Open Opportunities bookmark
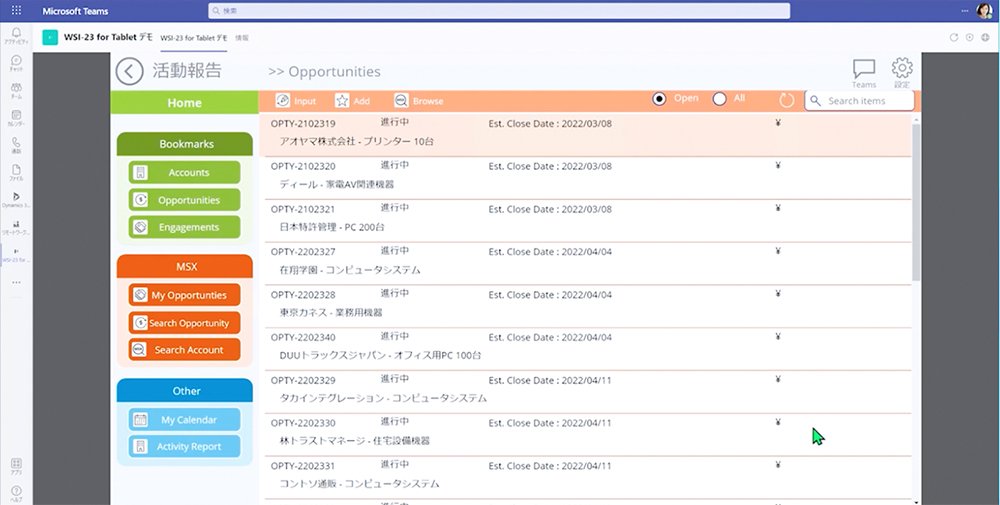The image size is (1000, 505). point(184,200)
